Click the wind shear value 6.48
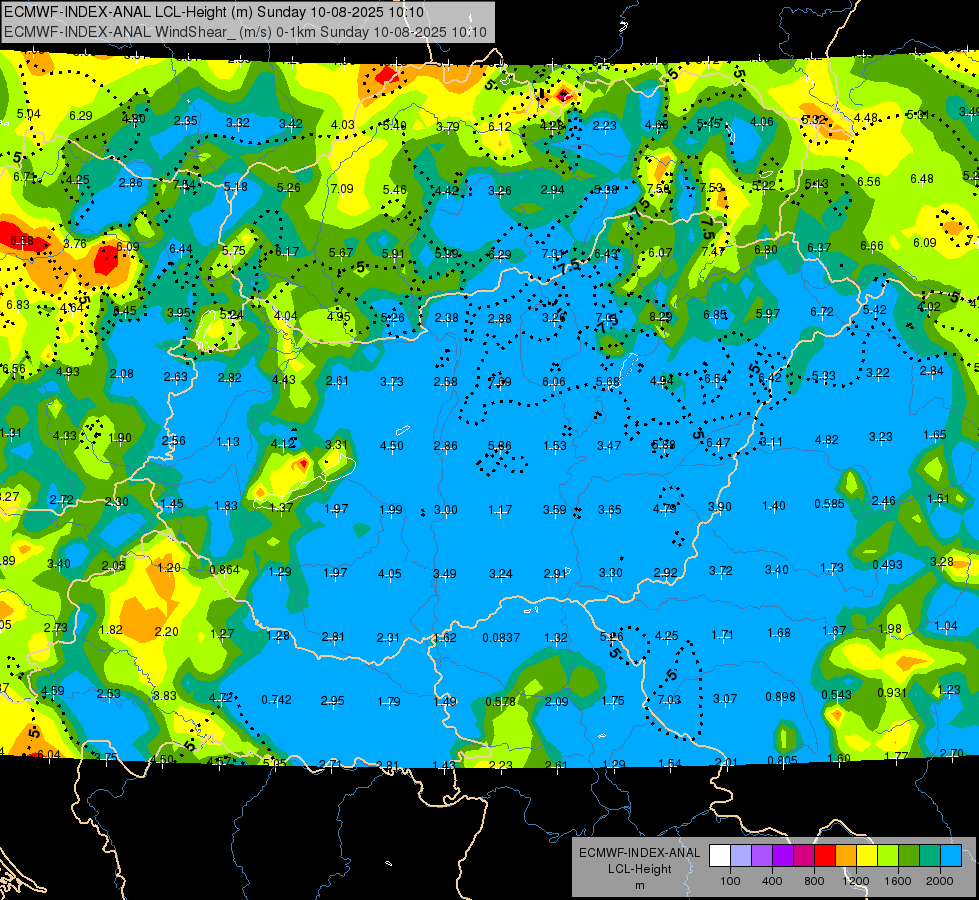The height and width of the screenshot is (900, 979). click(922, 179)
